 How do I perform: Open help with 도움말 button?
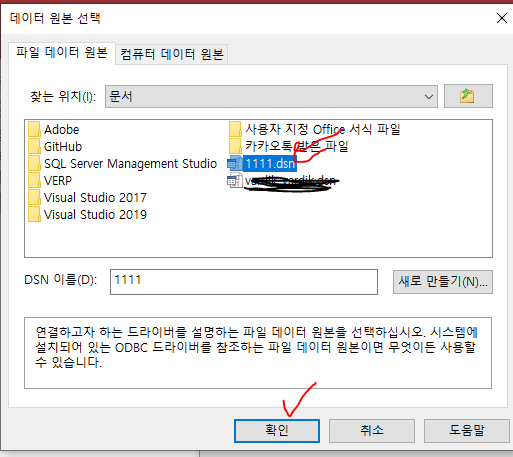pos(467,431)
